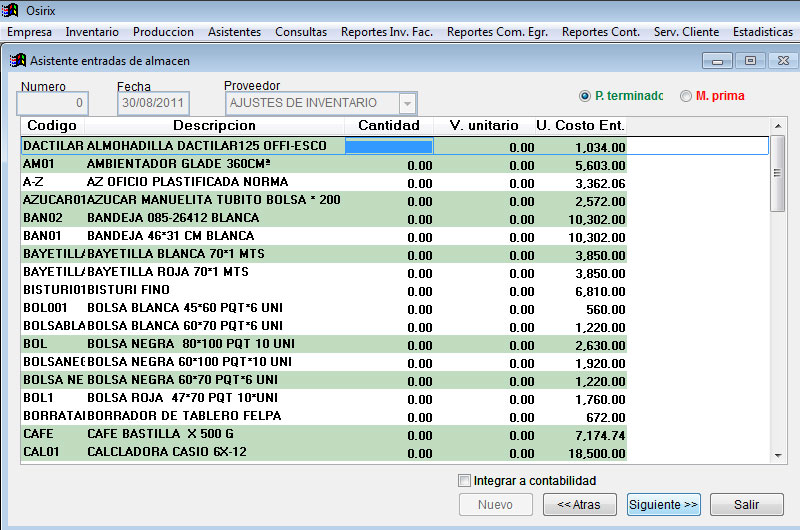The image size is (800, 530).
Task: Select row BANDEJA 46*31 CM BLANCA
Action: pyautogui.click(x=324, y=236)
